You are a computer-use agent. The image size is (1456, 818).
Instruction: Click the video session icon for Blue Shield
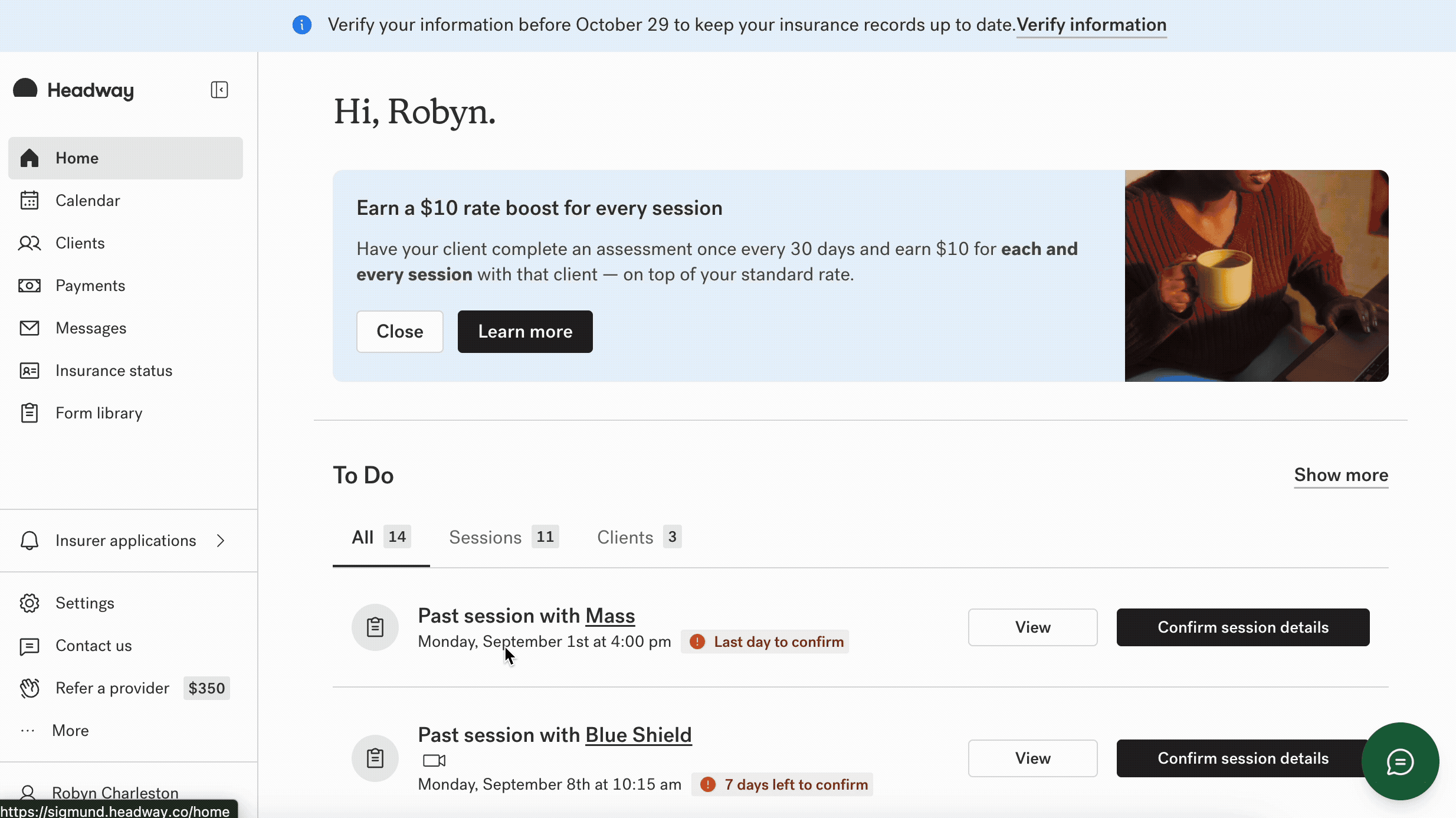432,760
